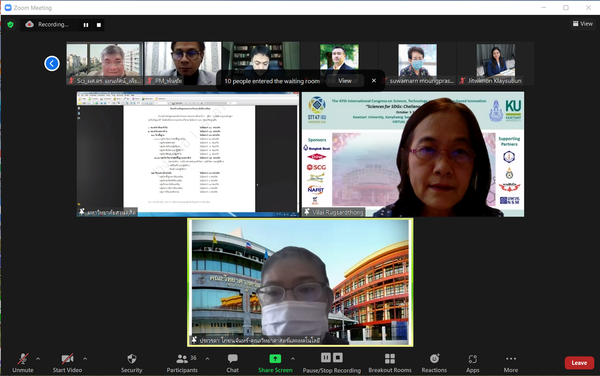This screenshot has height=376, width=600.
Task: Open the Reactions menu
Action: (x=434, y=363)
